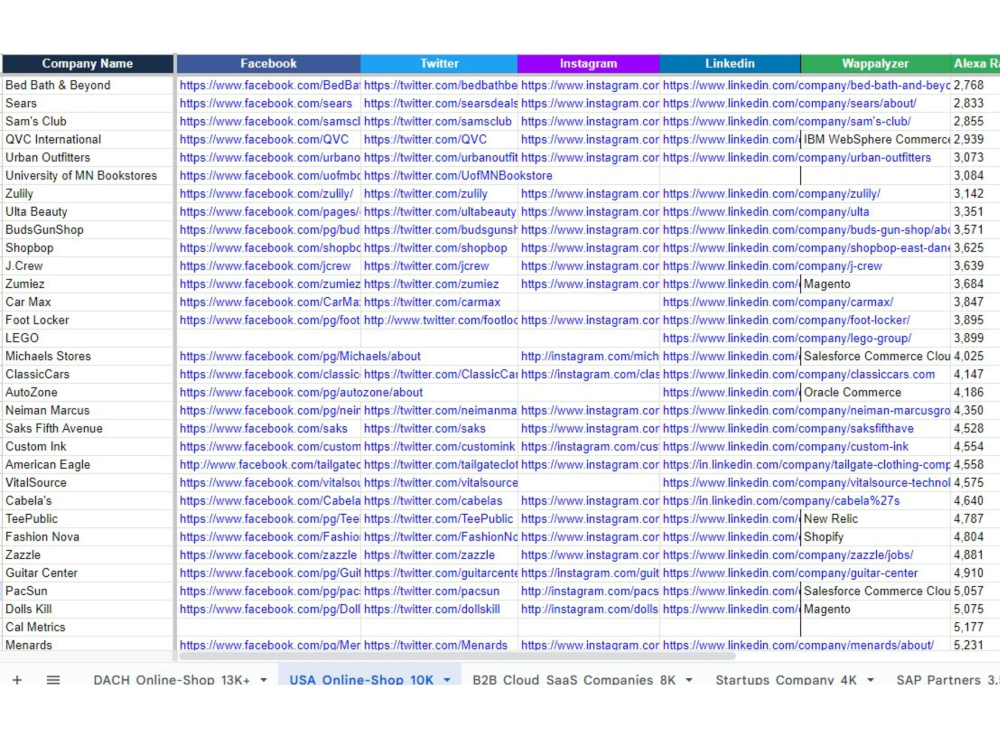Select the New Relic Wappalyzer cell
The width and height of the screenshot is (1000, 750).
pyautogui.click(x=876, y=519)
